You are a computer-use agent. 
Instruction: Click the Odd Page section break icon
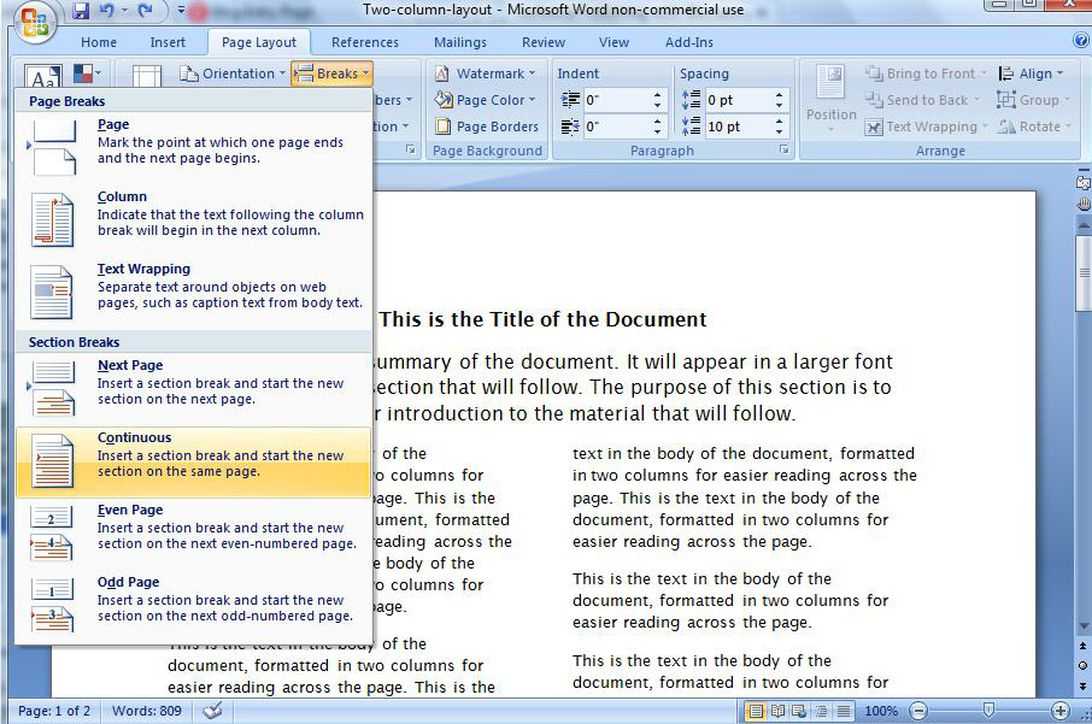point(52,605)
